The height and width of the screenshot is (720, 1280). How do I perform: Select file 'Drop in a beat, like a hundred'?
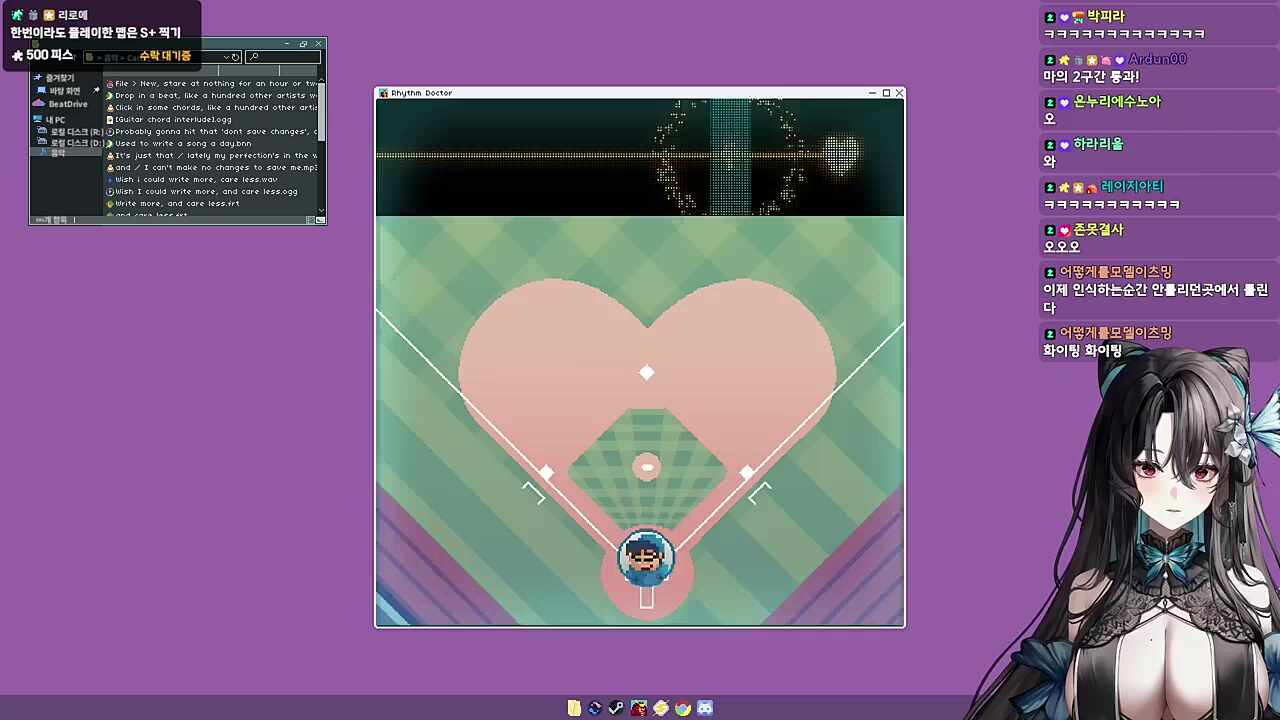tap(212, 96)
